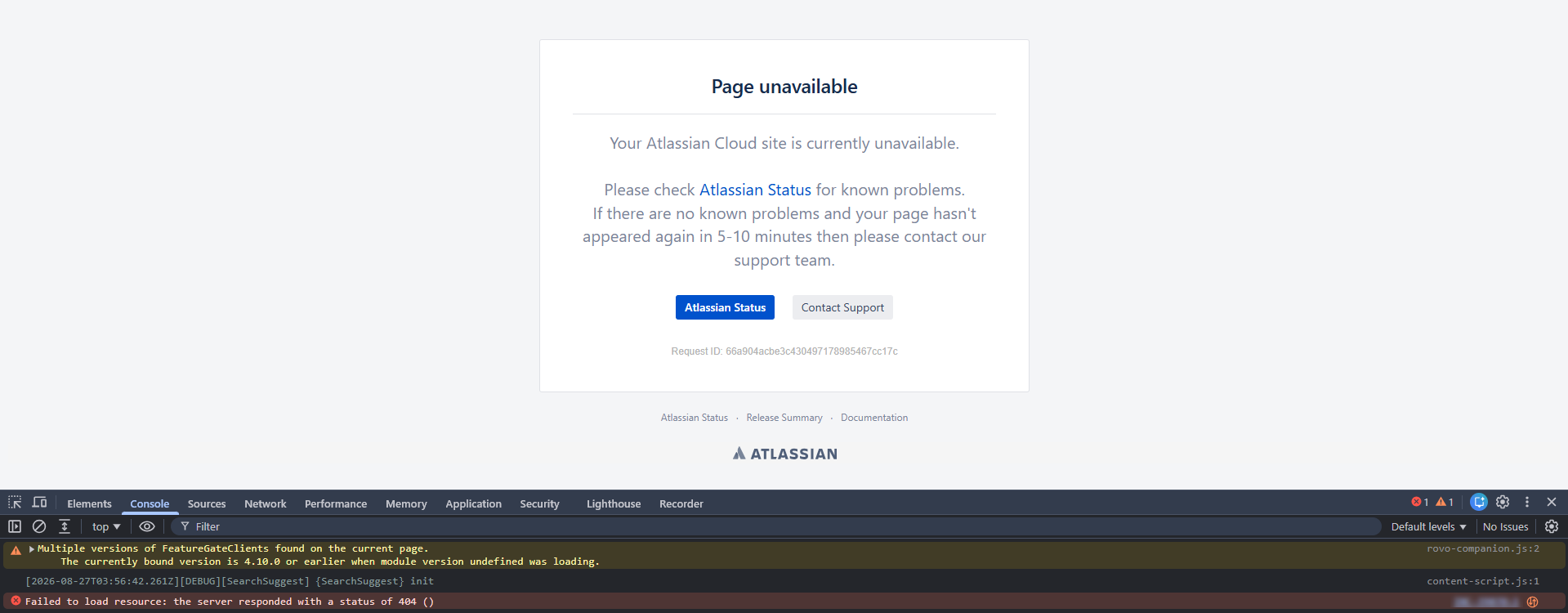Click the Contact Support button
This screenshot has height=613, width=1568.
[842, 307]
